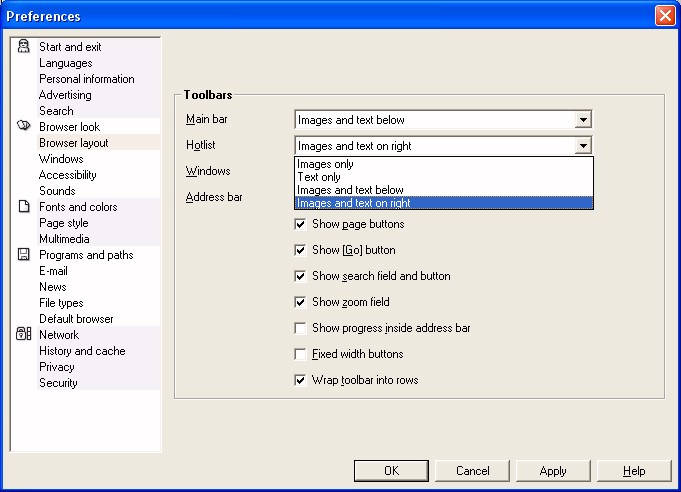Open the Main bar style dropdown
This screenshot has width=681, height=492.
coord(583,120)
